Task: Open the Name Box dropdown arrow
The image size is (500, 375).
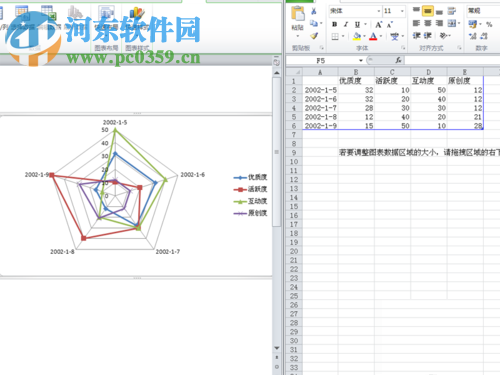Action: coord(361,61)
